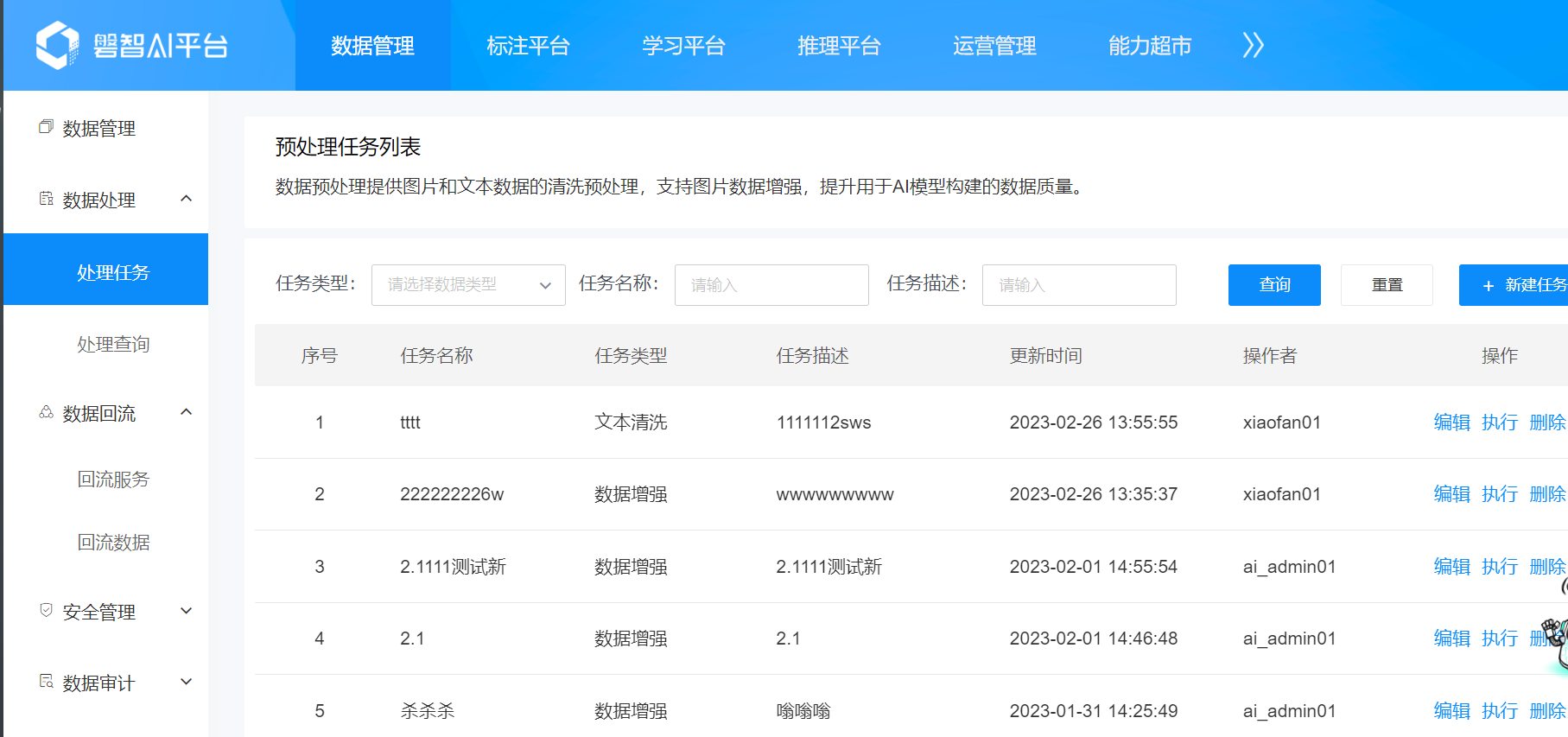Click the 任务类型 column header
Image resolution: width=1568 pixels, height=737 pixels.
[631, 355]
